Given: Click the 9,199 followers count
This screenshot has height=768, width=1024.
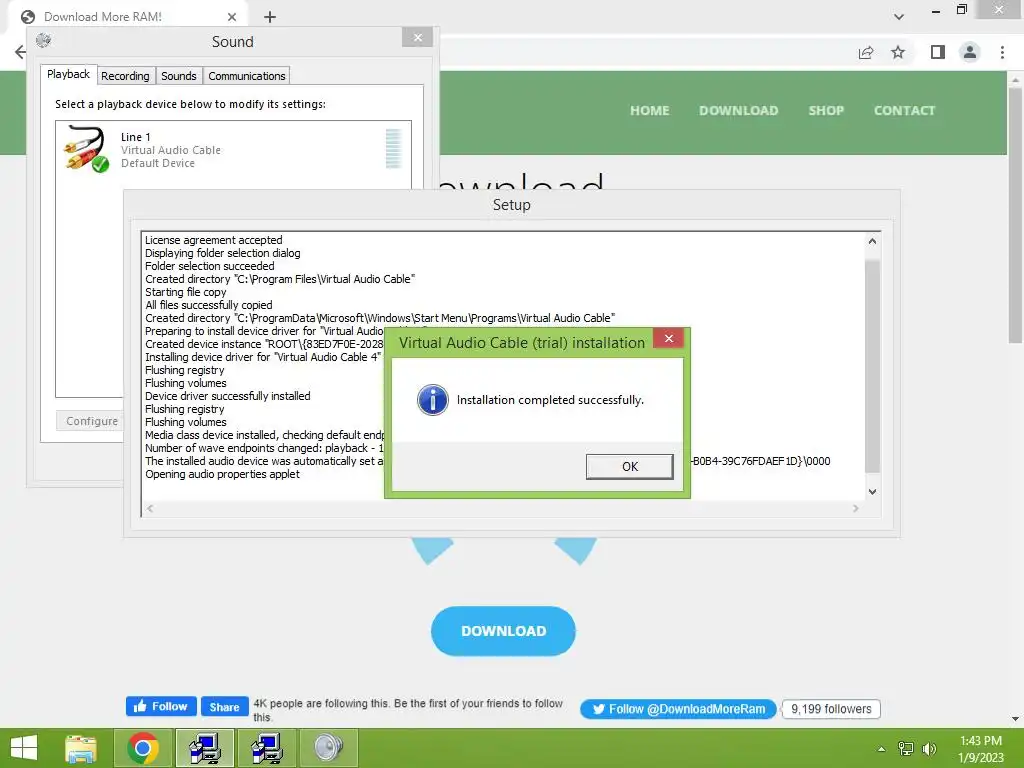Looking at the screenshot, I should click(x=831, y=709).
